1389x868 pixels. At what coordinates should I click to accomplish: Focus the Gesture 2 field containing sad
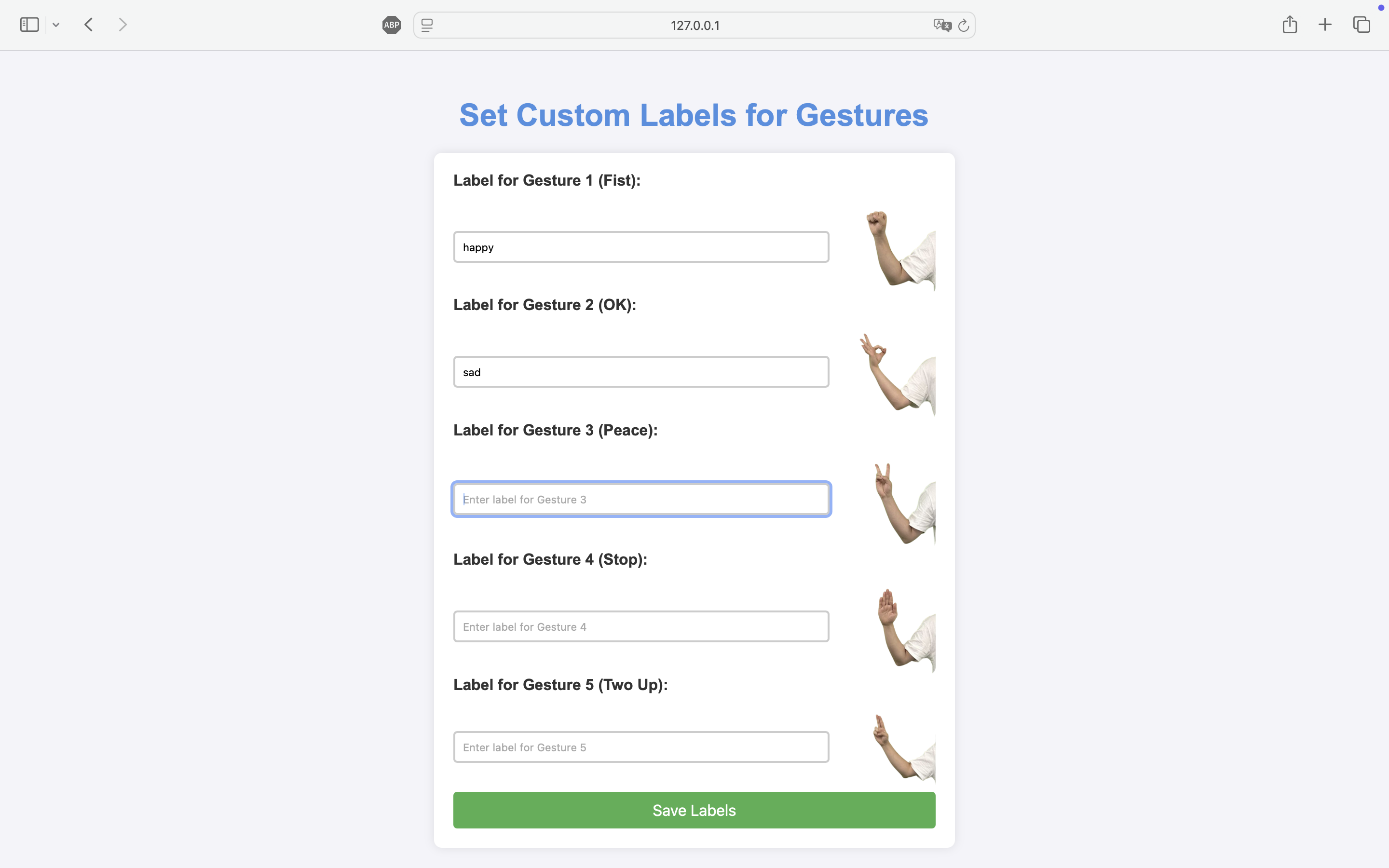coord(641,372)
